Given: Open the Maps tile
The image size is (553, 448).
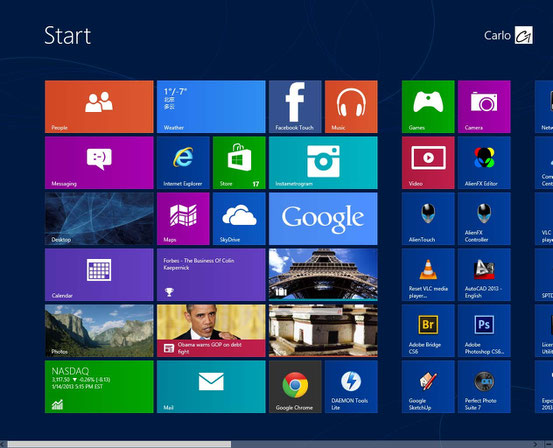Looking at the screenshot, I should 183,219.
